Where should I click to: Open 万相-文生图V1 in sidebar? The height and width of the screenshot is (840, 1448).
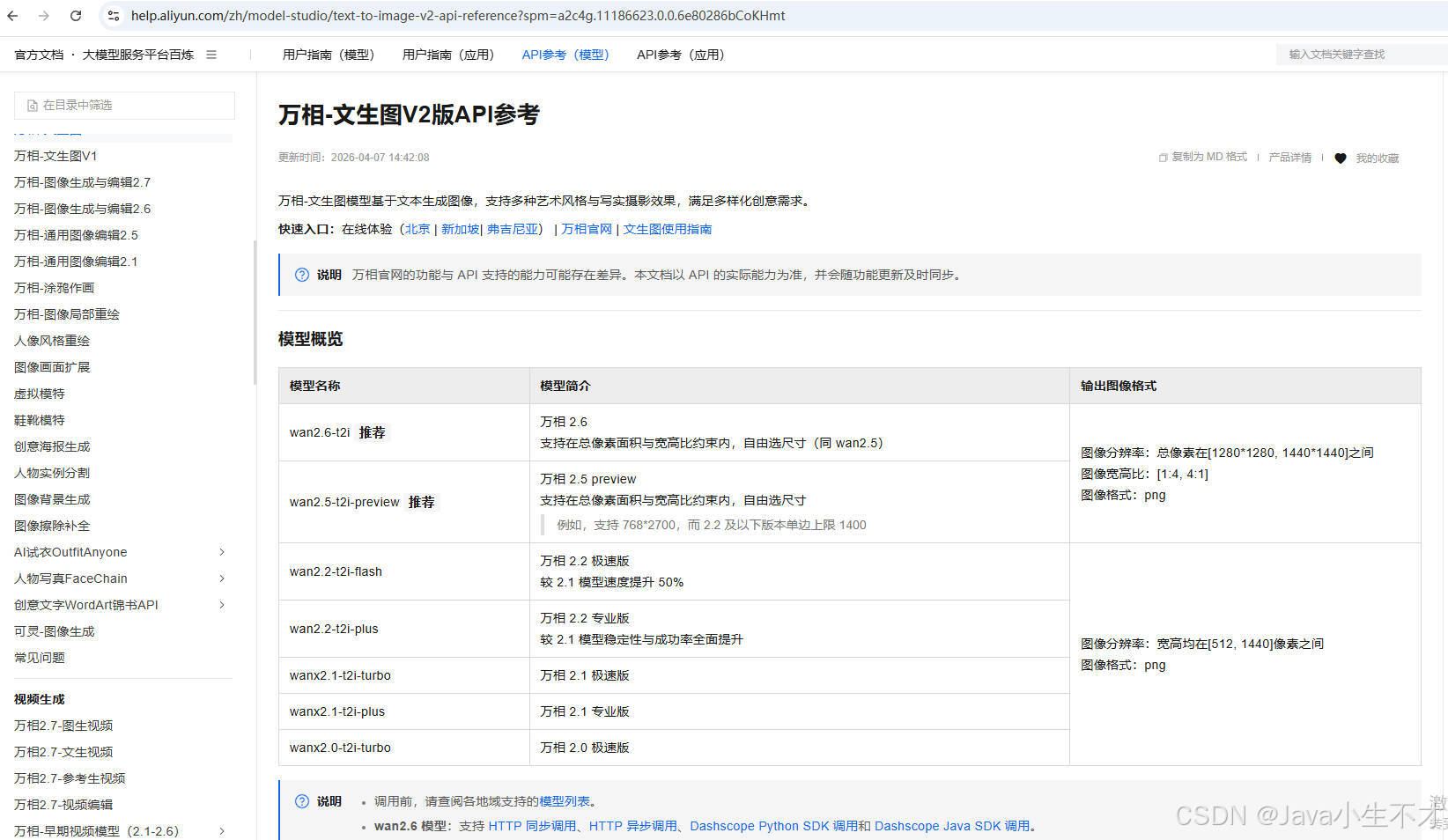[x=55, y=156]
